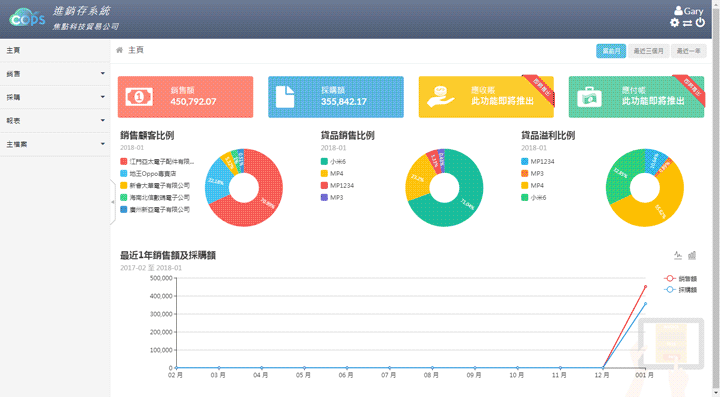Toggle 江門亞太電子配件 legend entry
The width and height of the screenshot is (720, 397).
(157, 162)
